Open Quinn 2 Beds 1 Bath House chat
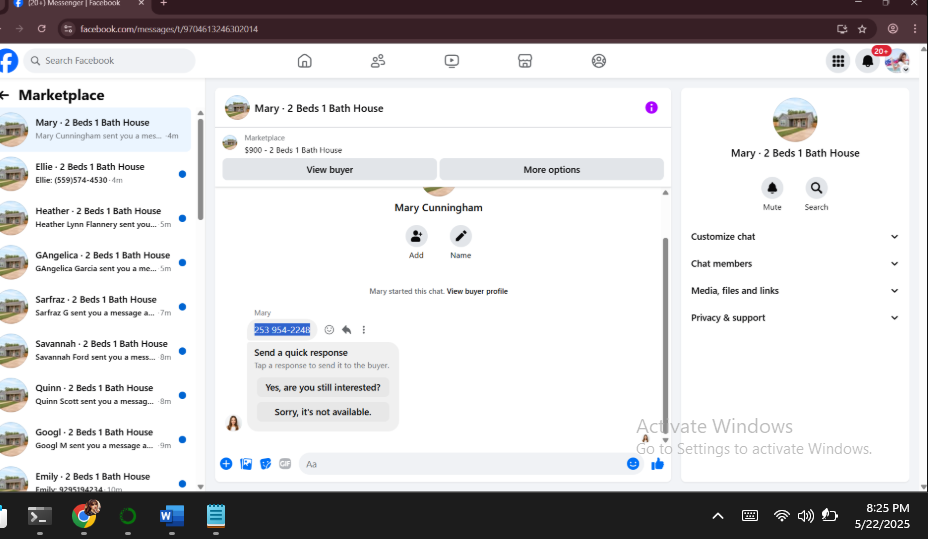Viewport: 928px width, 539px height. point(95,395)
